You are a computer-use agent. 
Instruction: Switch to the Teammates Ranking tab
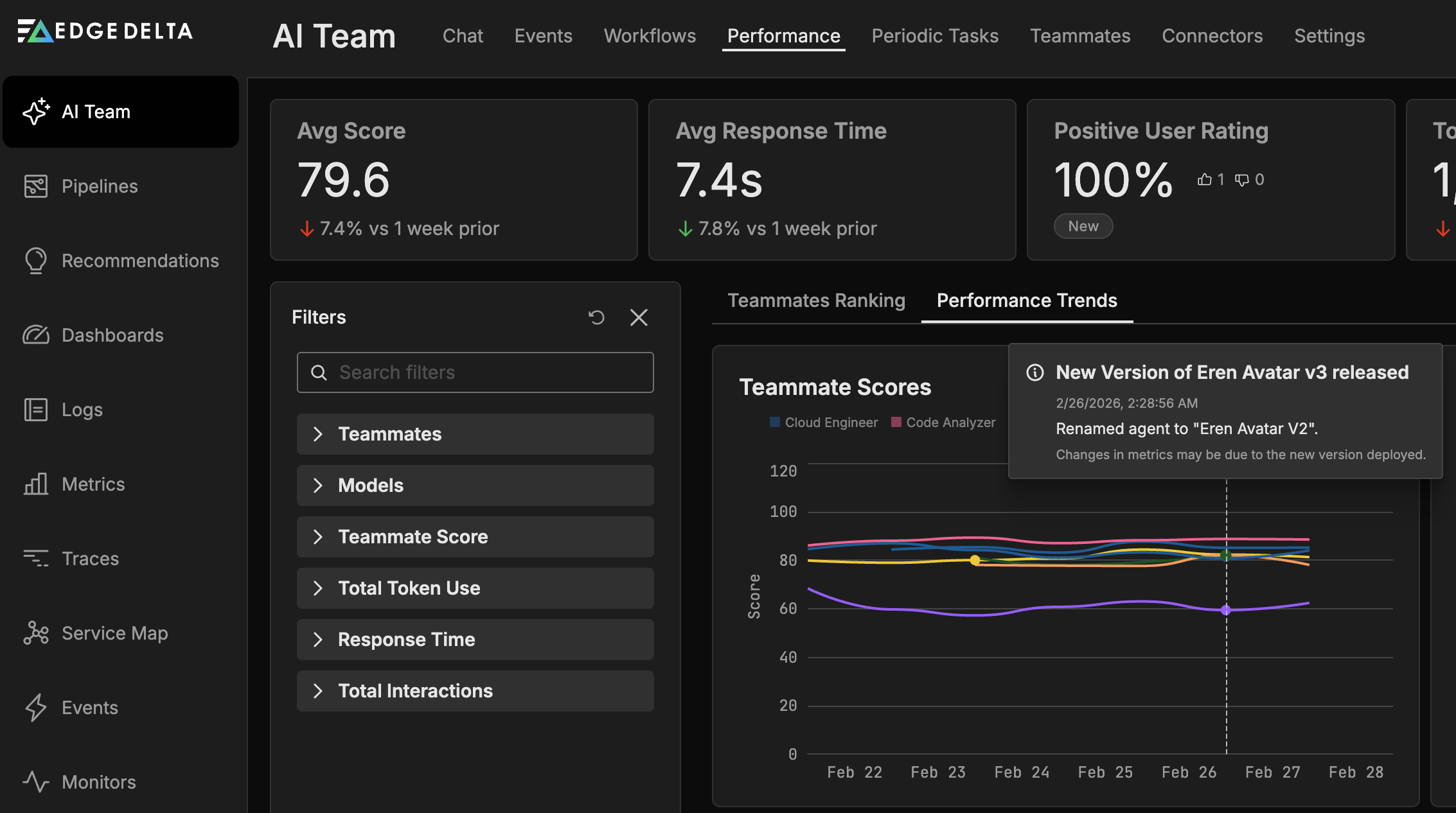(x=816, y=301)
